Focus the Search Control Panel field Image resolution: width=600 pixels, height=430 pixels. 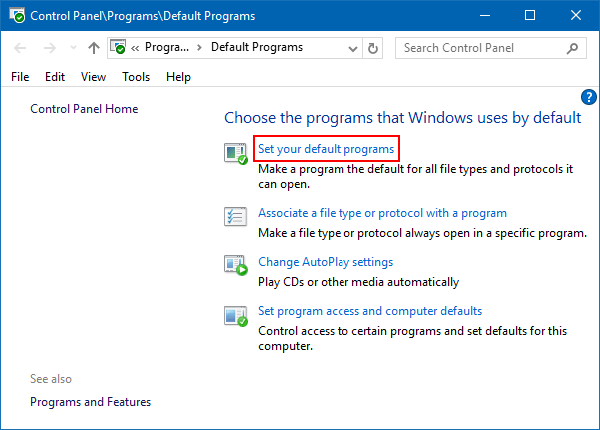pyautogui.click(x=491, y=48)
